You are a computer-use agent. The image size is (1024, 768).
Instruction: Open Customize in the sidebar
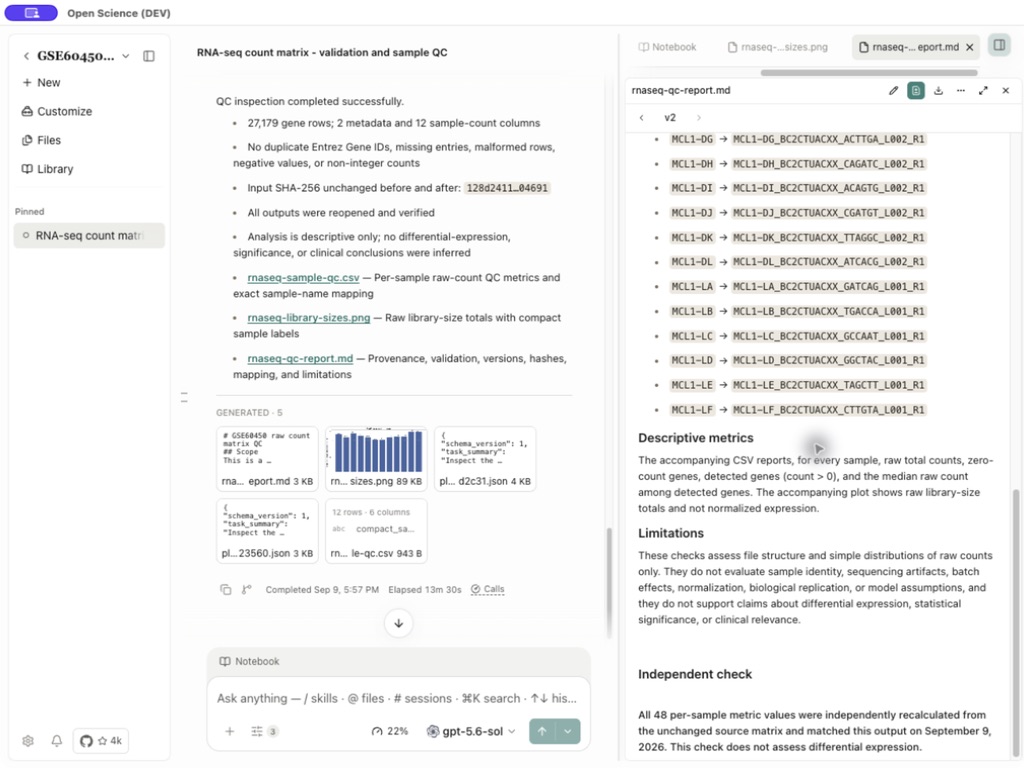point(57,112)
